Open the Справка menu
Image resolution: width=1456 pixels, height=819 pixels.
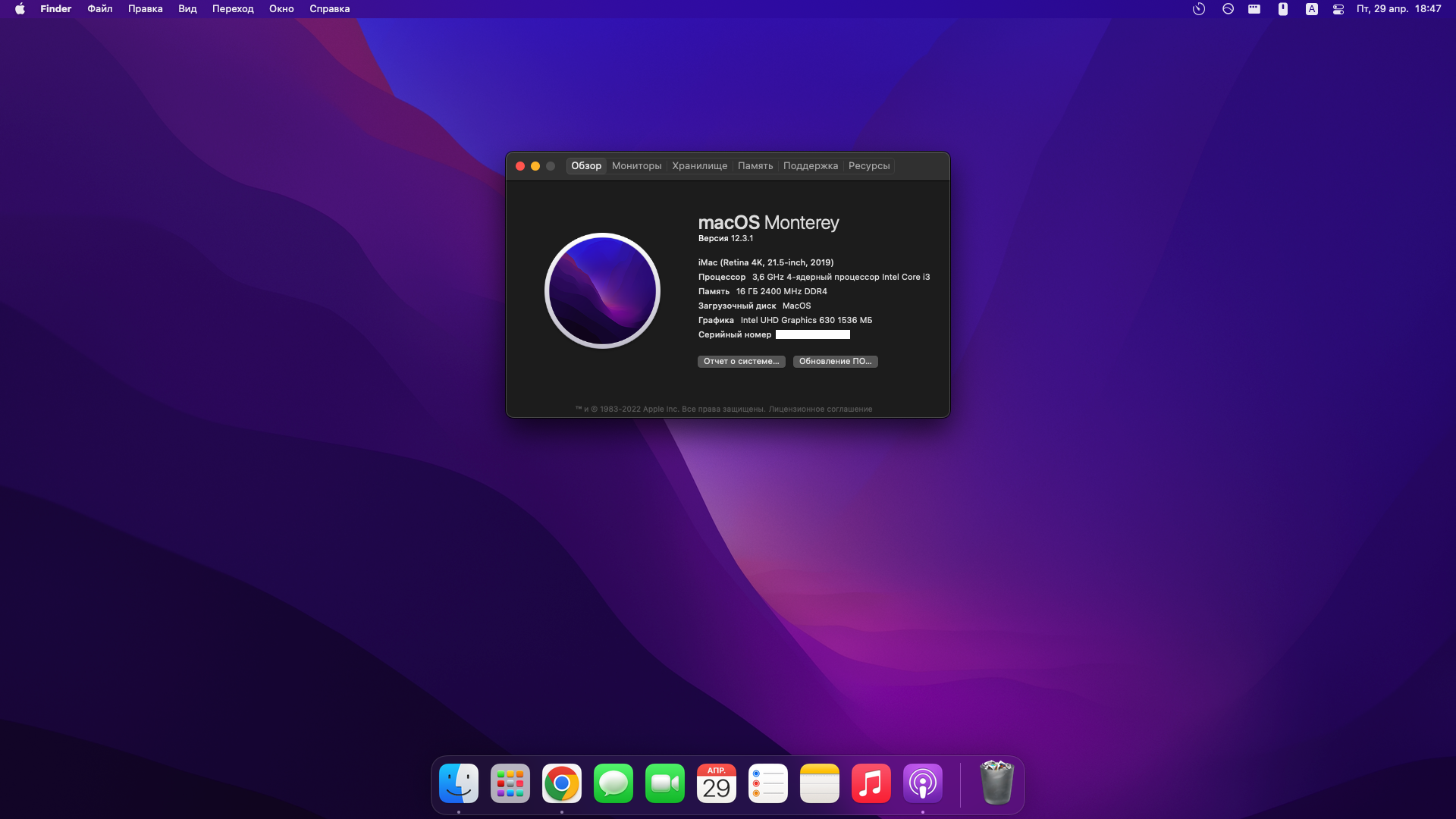330,9
